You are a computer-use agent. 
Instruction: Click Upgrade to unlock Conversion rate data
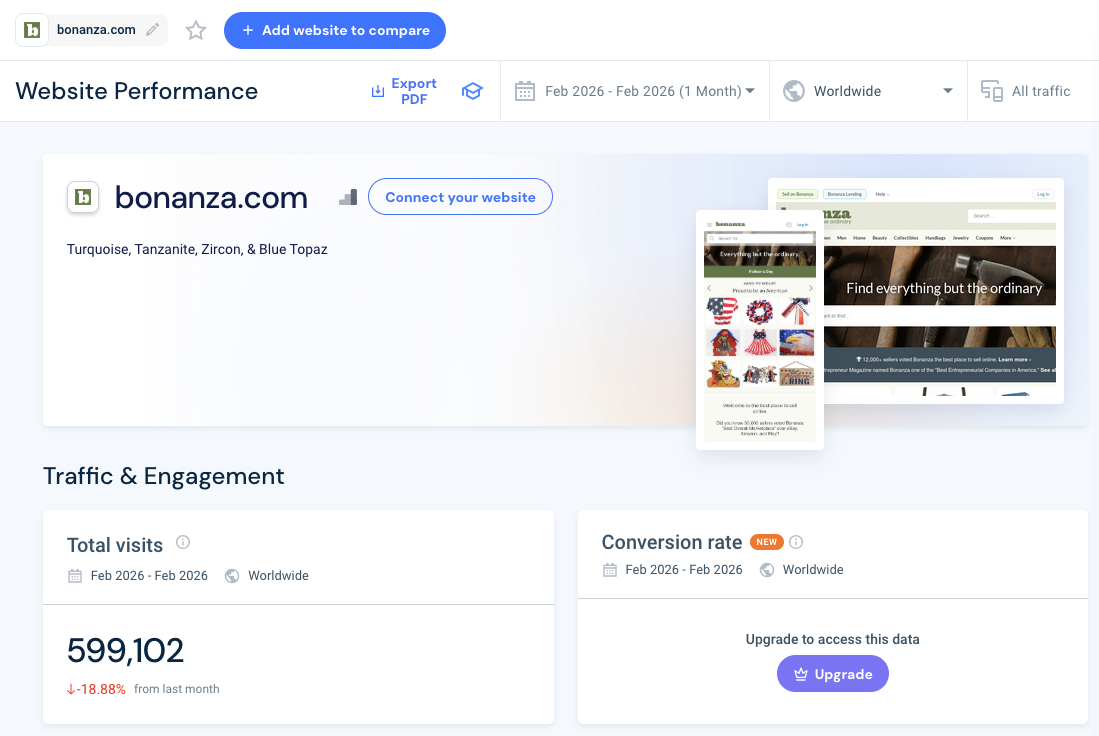(x=832, y=673)
